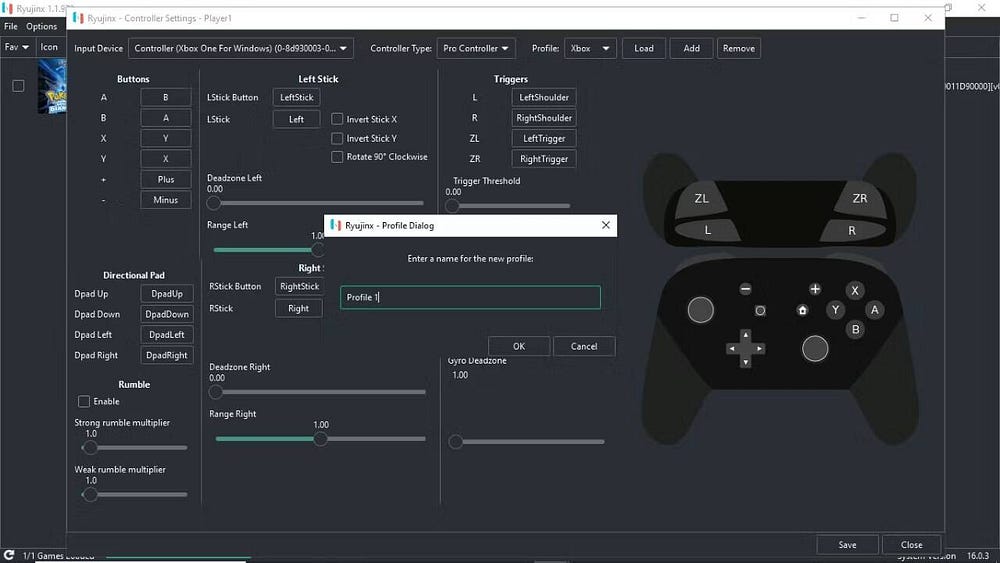1000x563 pixels.
Task: Remap the Minus button mapping
Action: [166, 200]
